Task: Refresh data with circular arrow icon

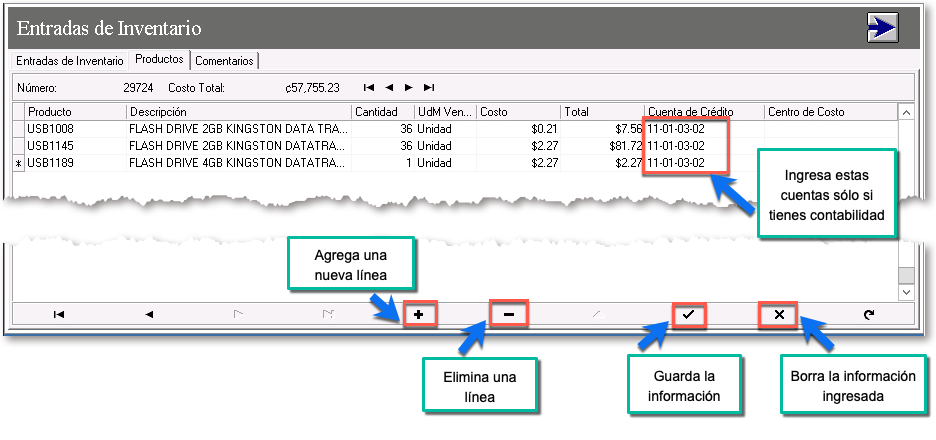Action: point(869,315)
